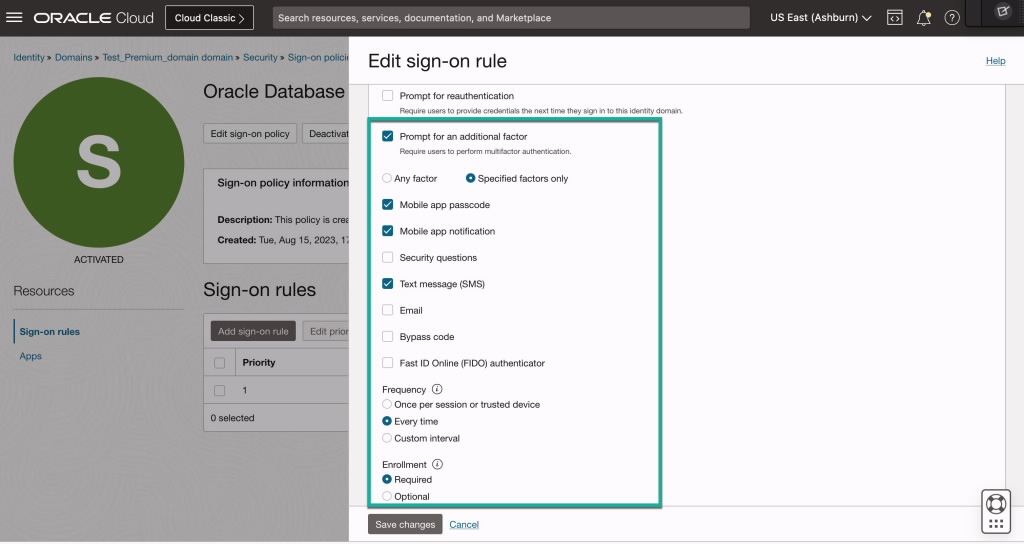View notifications bell icon

coord(923,18)
